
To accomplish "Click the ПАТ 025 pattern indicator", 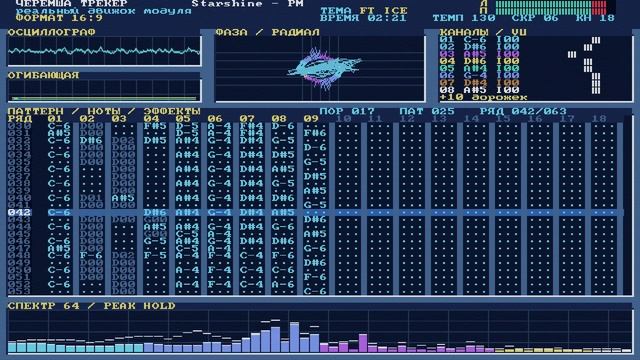I will [427, 111].
